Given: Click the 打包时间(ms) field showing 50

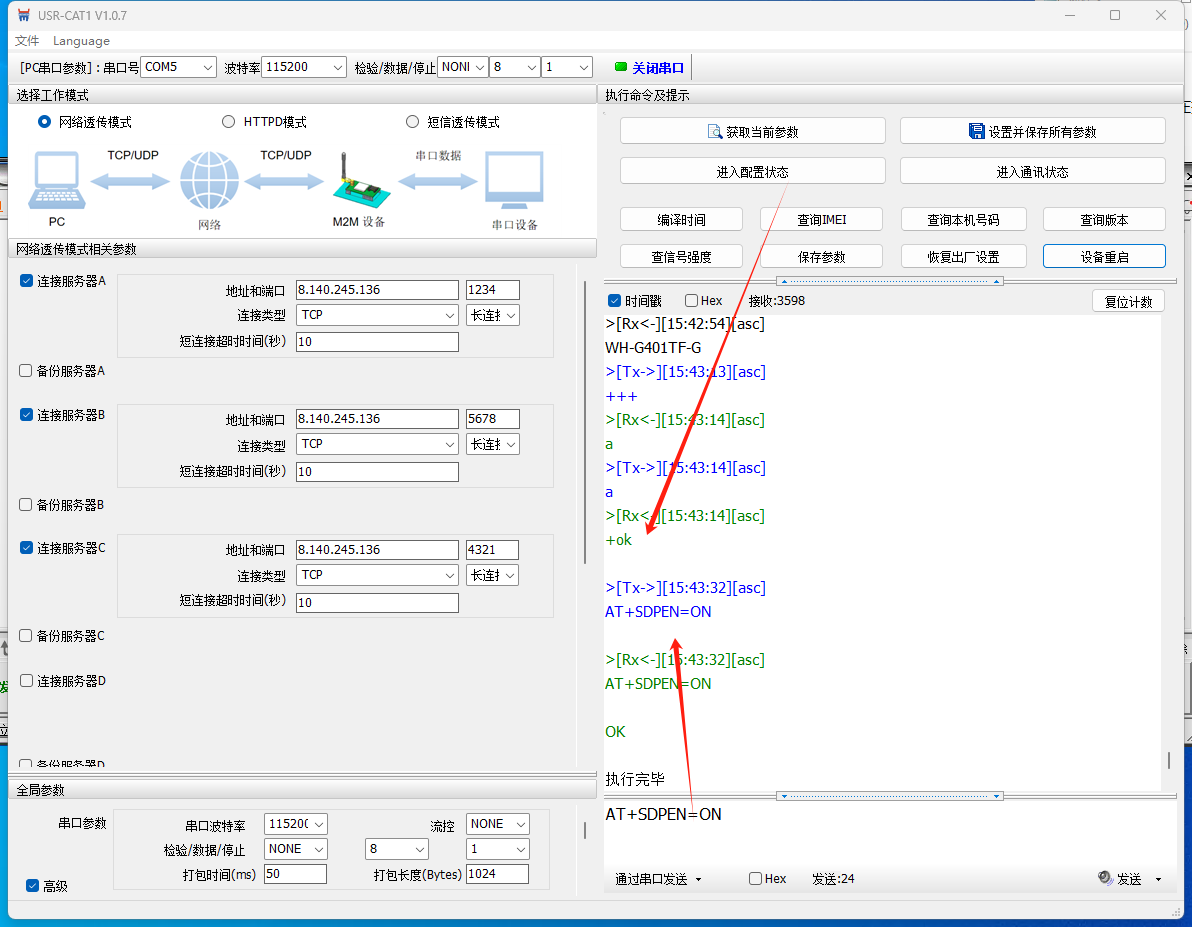Looking at the screenshot, I should click(x=296, y=874).
